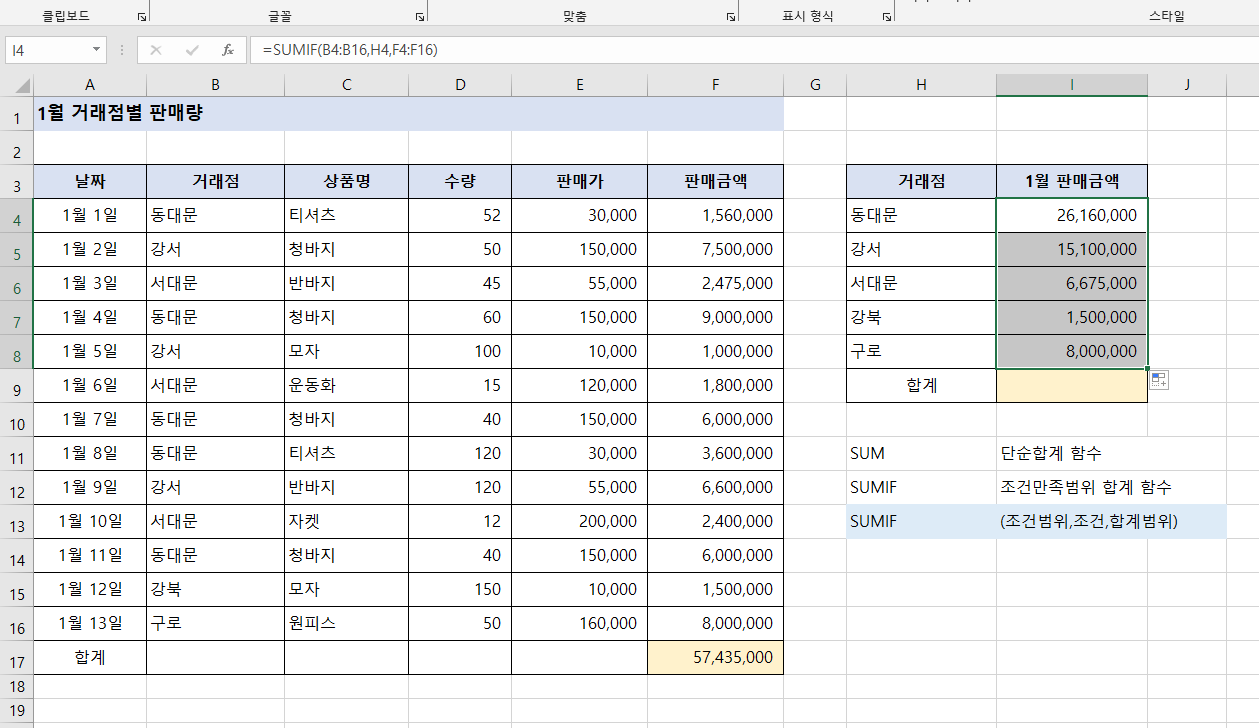The height and width of the screenshot is (728, 1259).
Task: Click the (조건범위,조건,합계범위) syntax cell
Action: 1088,522
